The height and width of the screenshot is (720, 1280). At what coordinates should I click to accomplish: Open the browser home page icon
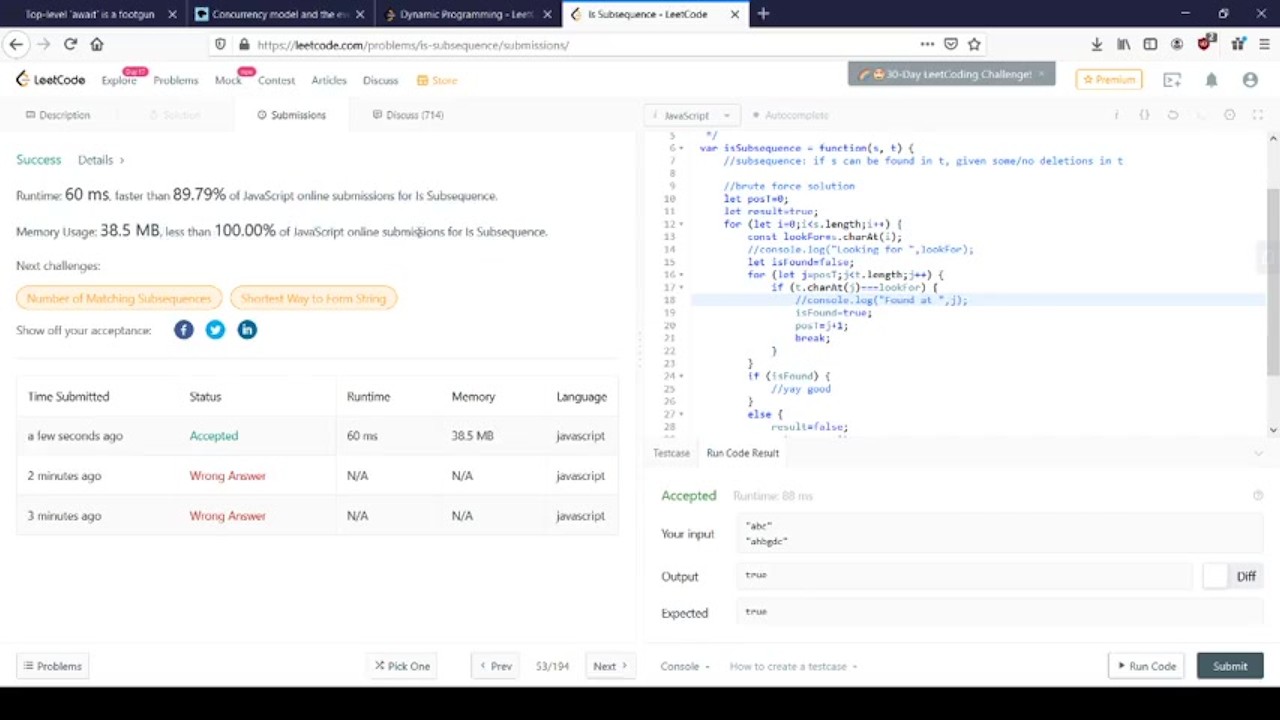point(97,44)
